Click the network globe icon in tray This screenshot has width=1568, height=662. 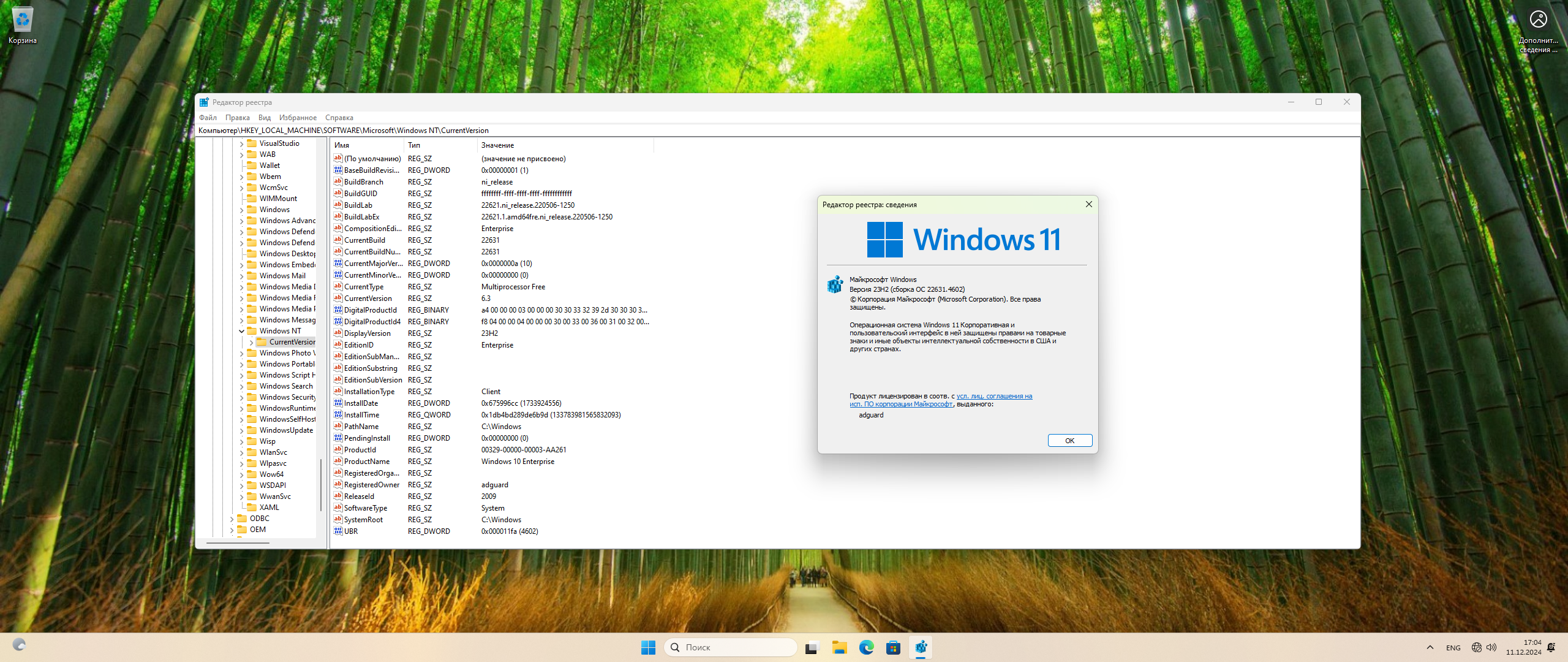(1476, 647)
